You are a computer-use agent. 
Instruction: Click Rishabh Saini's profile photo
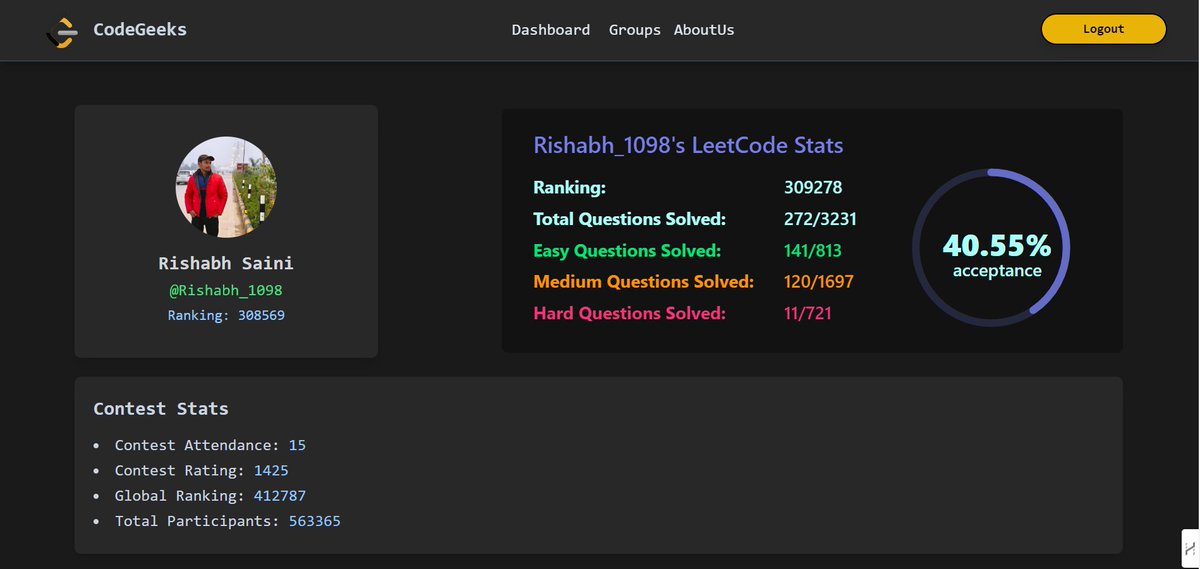(x=226, y=187)
